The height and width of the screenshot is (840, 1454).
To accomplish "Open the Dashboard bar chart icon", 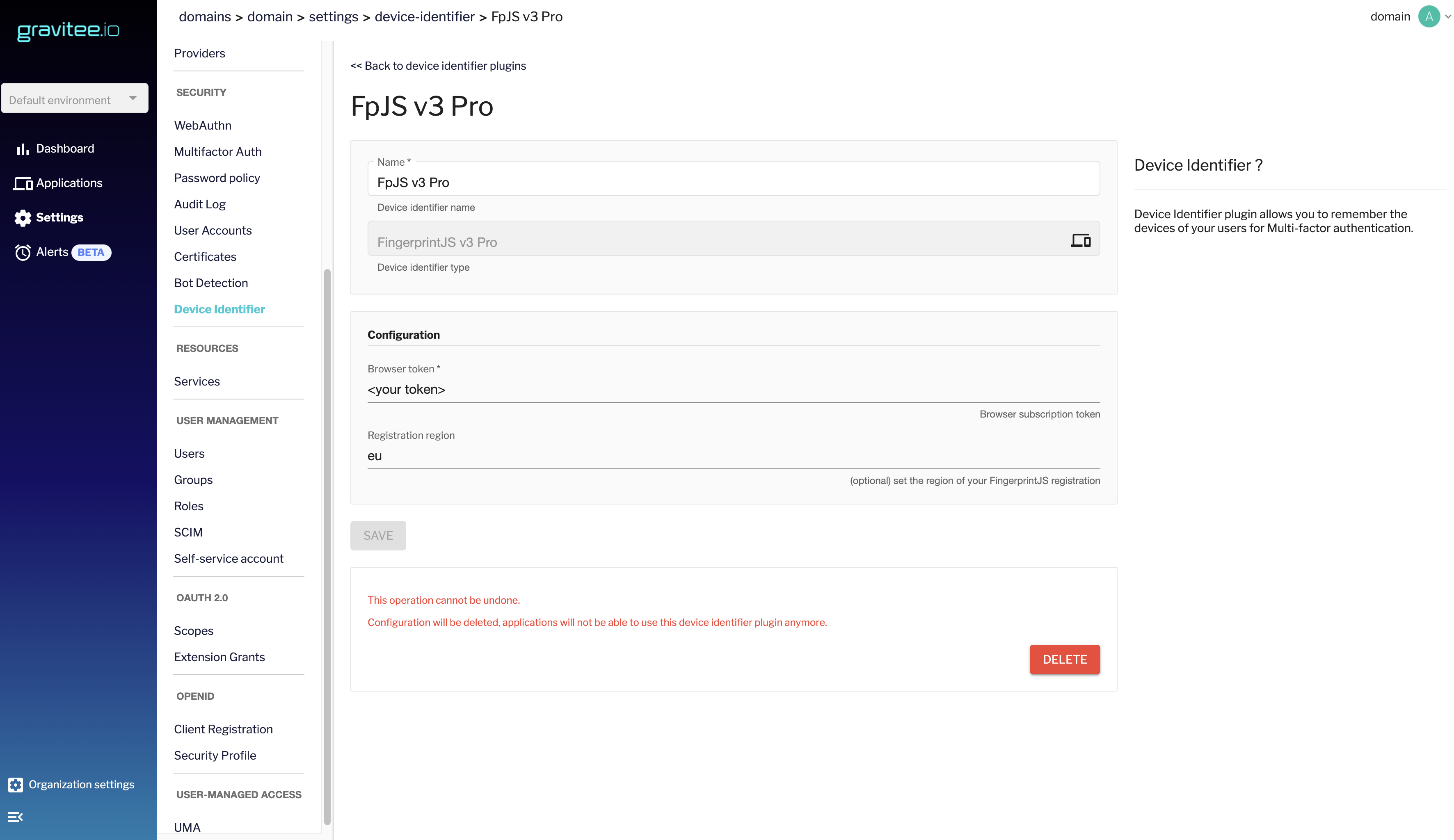I will click(23, 149).
